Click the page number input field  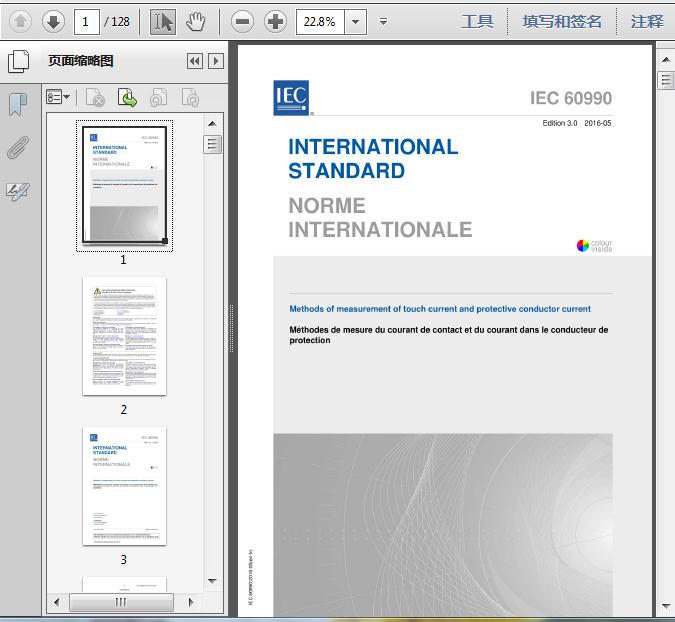pos(88,21)
